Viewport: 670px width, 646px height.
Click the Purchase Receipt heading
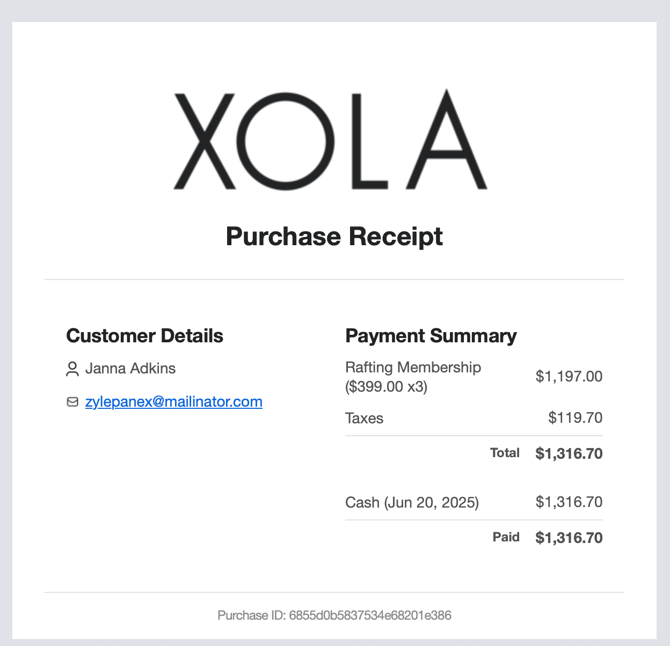334,236
